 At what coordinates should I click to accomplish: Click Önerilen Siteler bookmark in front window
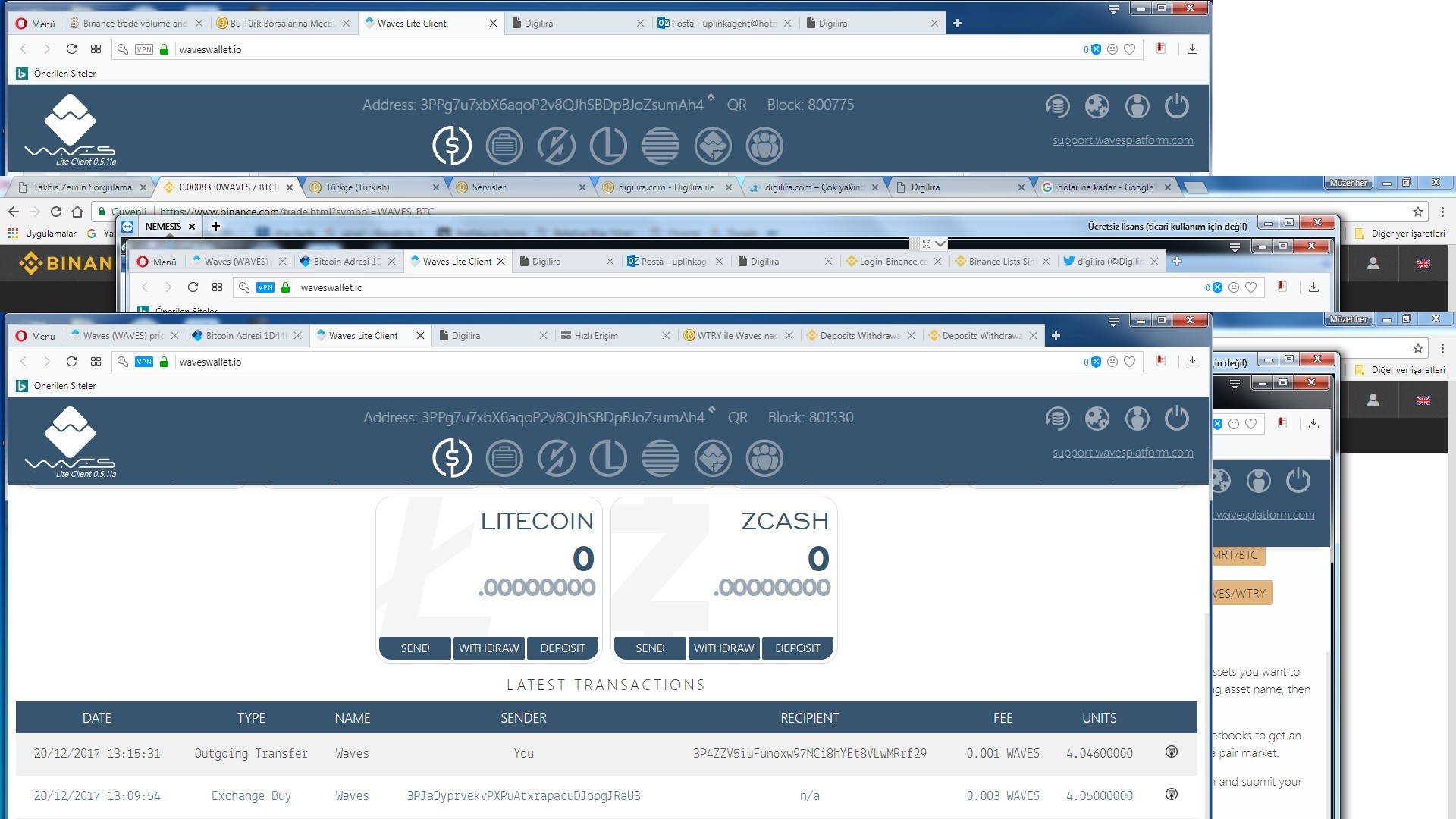click(x=57, y=386)
